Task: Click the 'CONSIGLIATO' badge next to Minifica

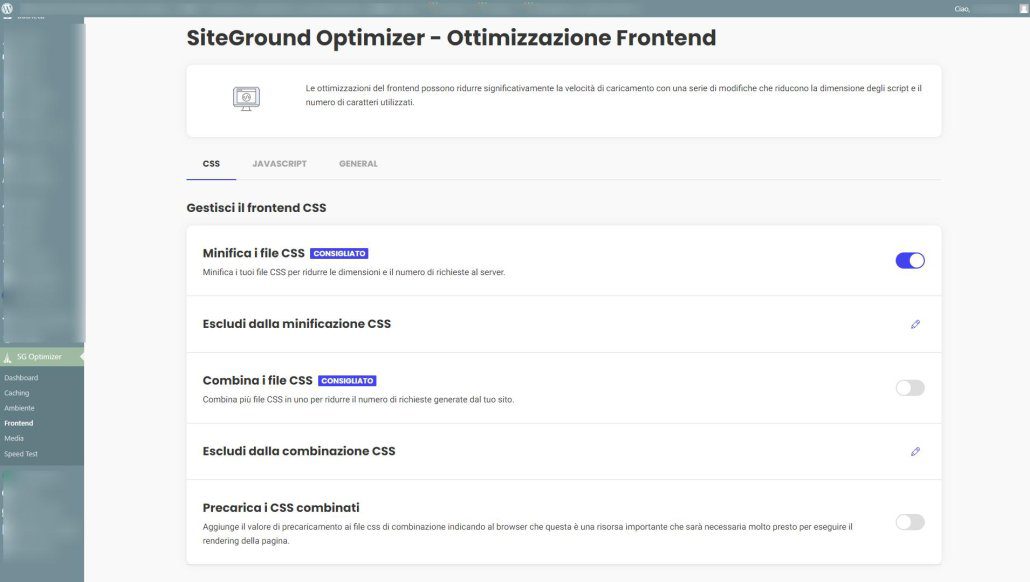Action: (x=340, y=253)
